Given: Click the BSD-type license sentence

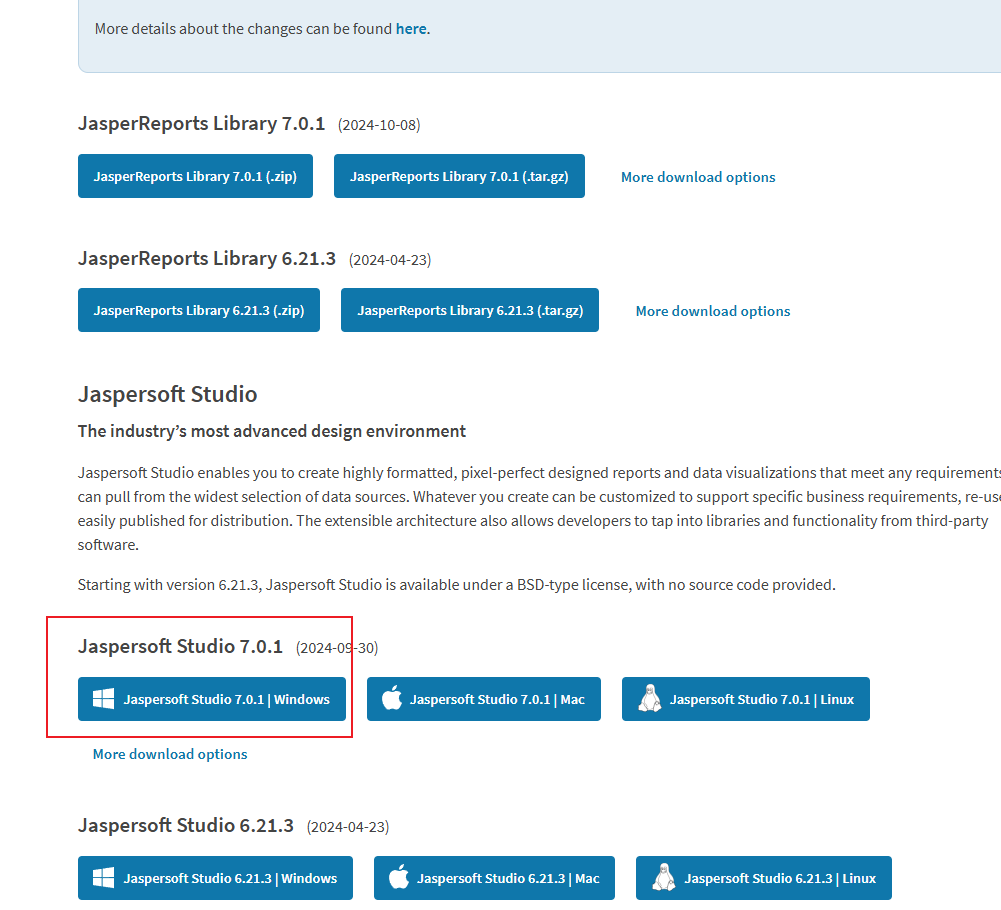Looking at the screenshot, I should click(456, 585).
